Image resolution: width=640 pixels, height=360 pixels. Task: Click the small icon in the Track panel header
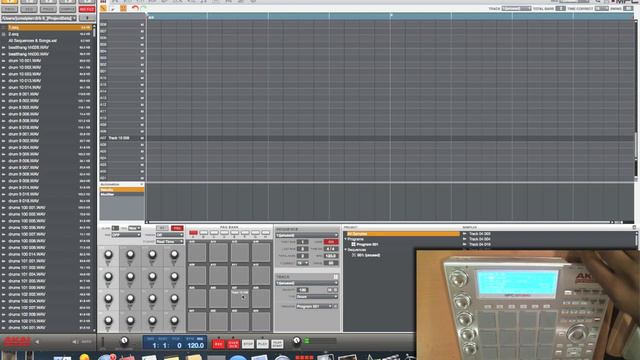336,277
